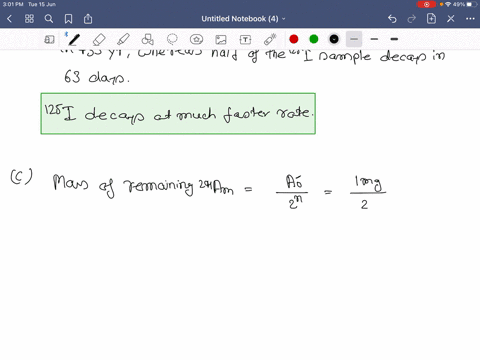The image size is (480, 360).
Task: Open the page thumbnails grid view
Action: 29,19
